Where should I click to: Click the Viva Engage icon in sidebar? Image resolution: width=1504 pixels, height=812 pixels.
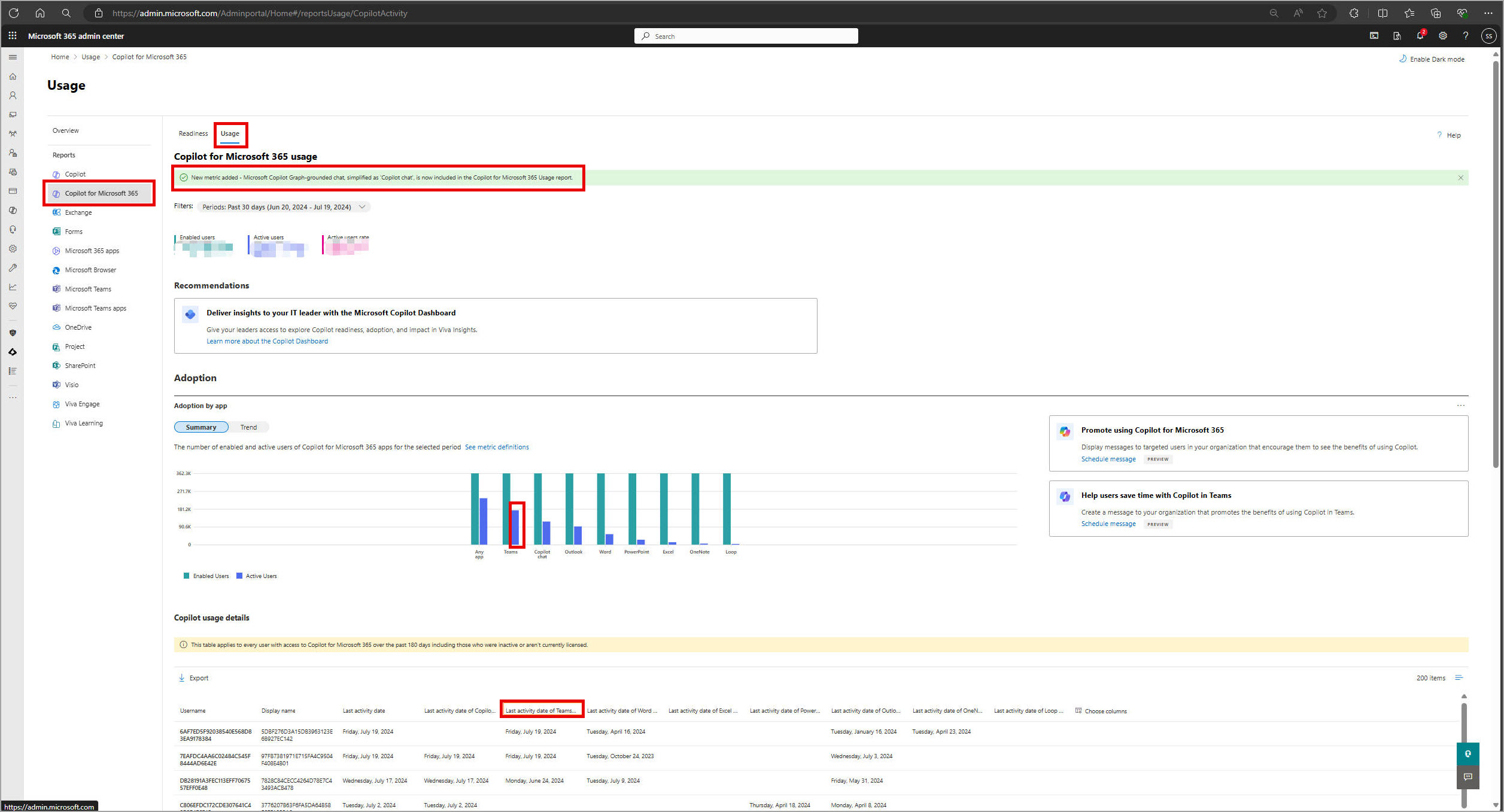point(56,404)
